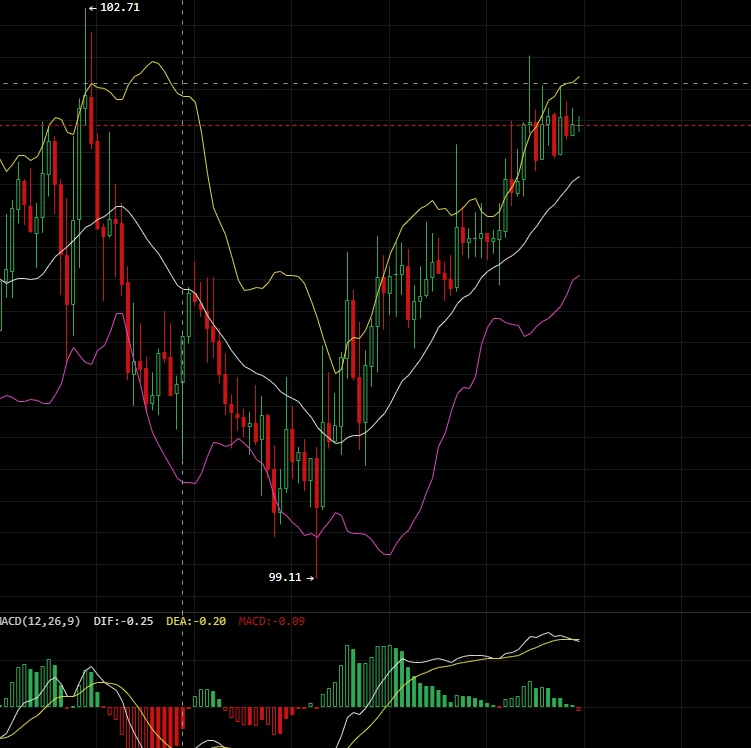This screenshot has height=748, width=751.
Task: Click the 99.11 low price label
Action: [285, 578]
